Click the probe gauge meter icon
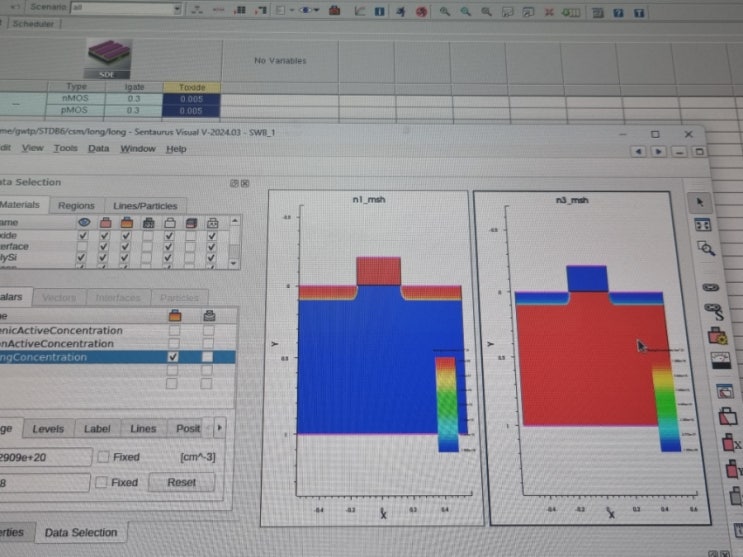 (x=720, y=360)
